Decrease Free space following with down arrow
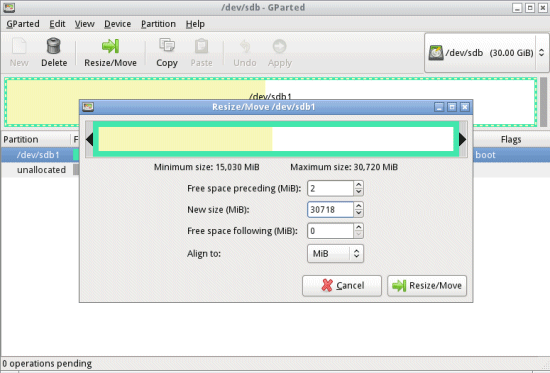This screenshot has height=373, width=550. [x=358, y=234]
